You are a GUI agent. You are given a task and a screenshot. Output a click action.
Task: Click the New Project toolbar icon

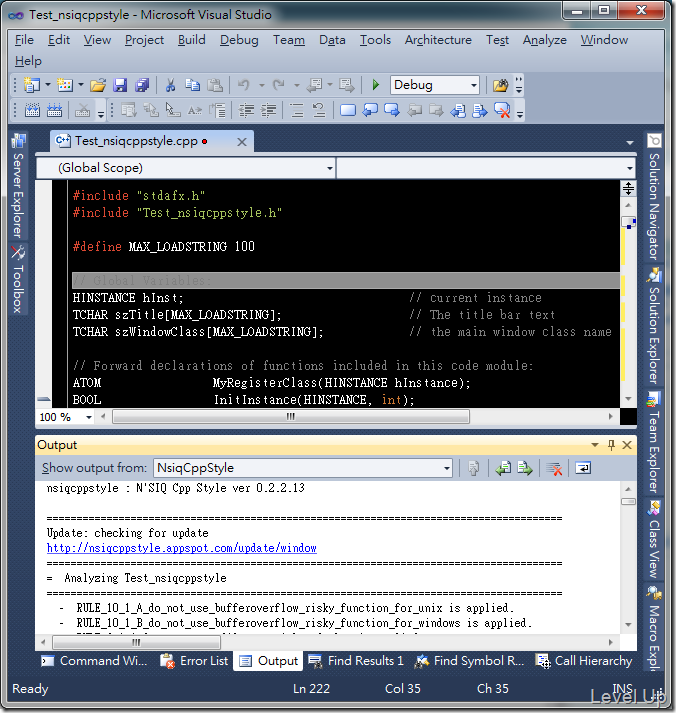pos(32,85)
